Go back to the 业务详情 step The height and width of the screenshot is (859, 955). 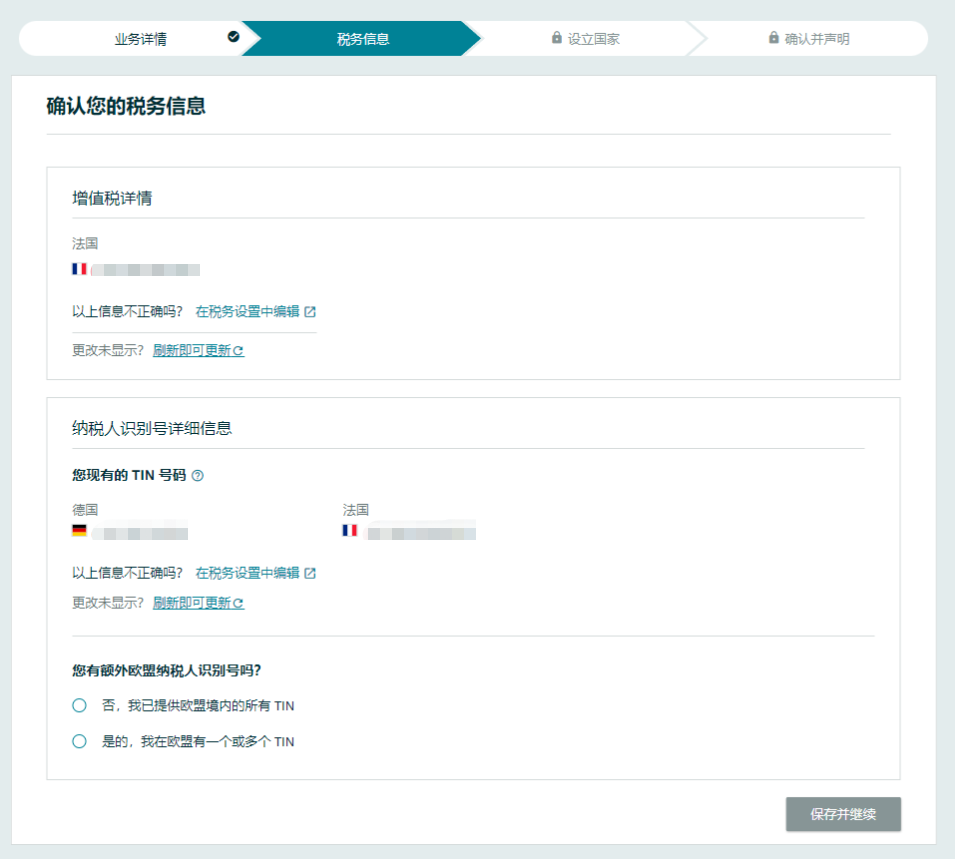point(140,39)
